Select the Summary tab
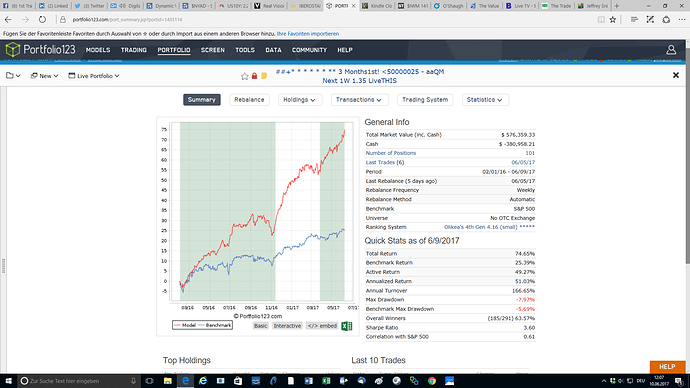The width and height of the screenshot is (690, 388). point(202,100)
